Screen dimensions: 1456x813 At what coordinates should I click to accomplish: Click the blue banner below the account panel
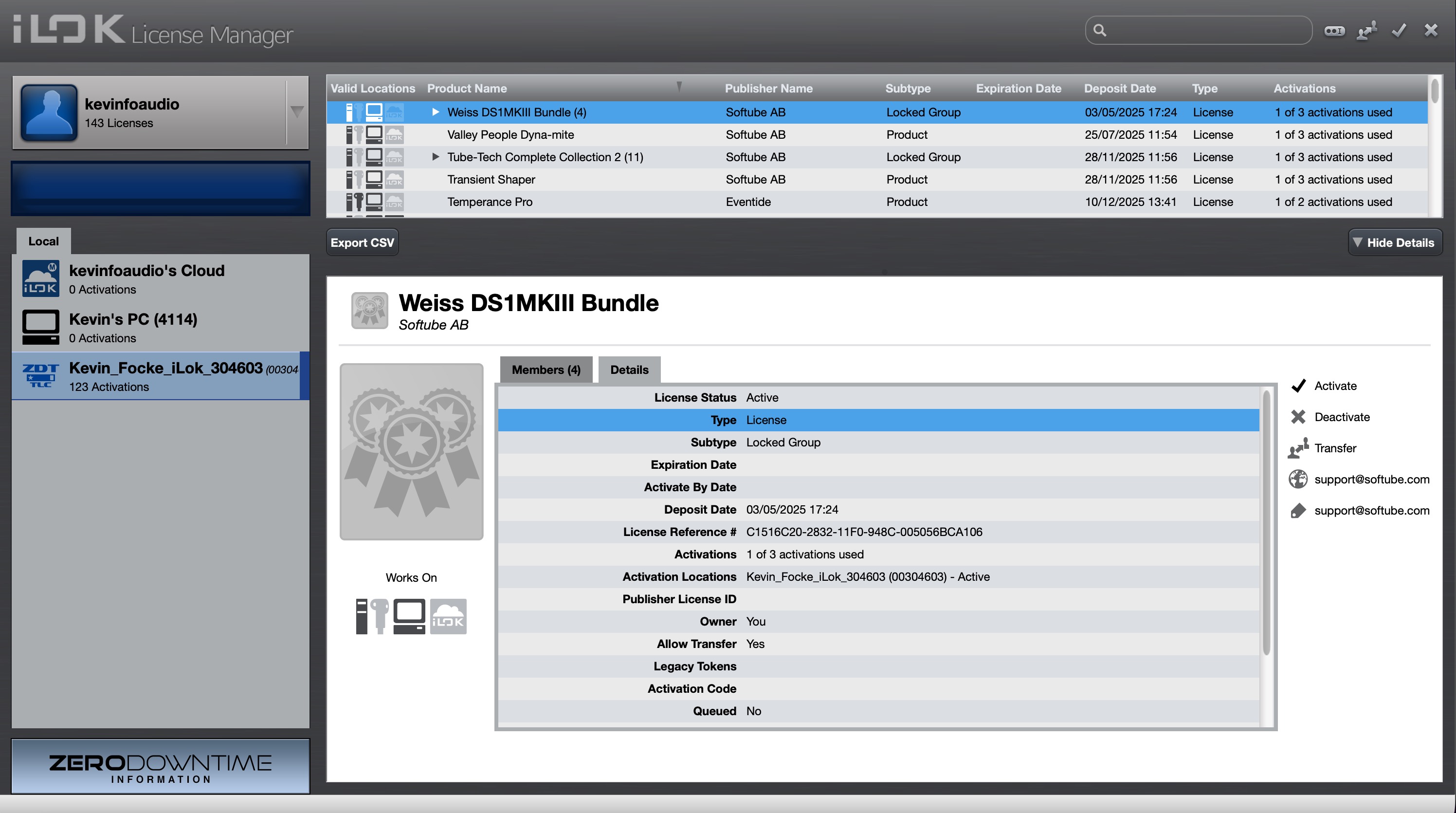pyautogui.click(x=161, y=188)
